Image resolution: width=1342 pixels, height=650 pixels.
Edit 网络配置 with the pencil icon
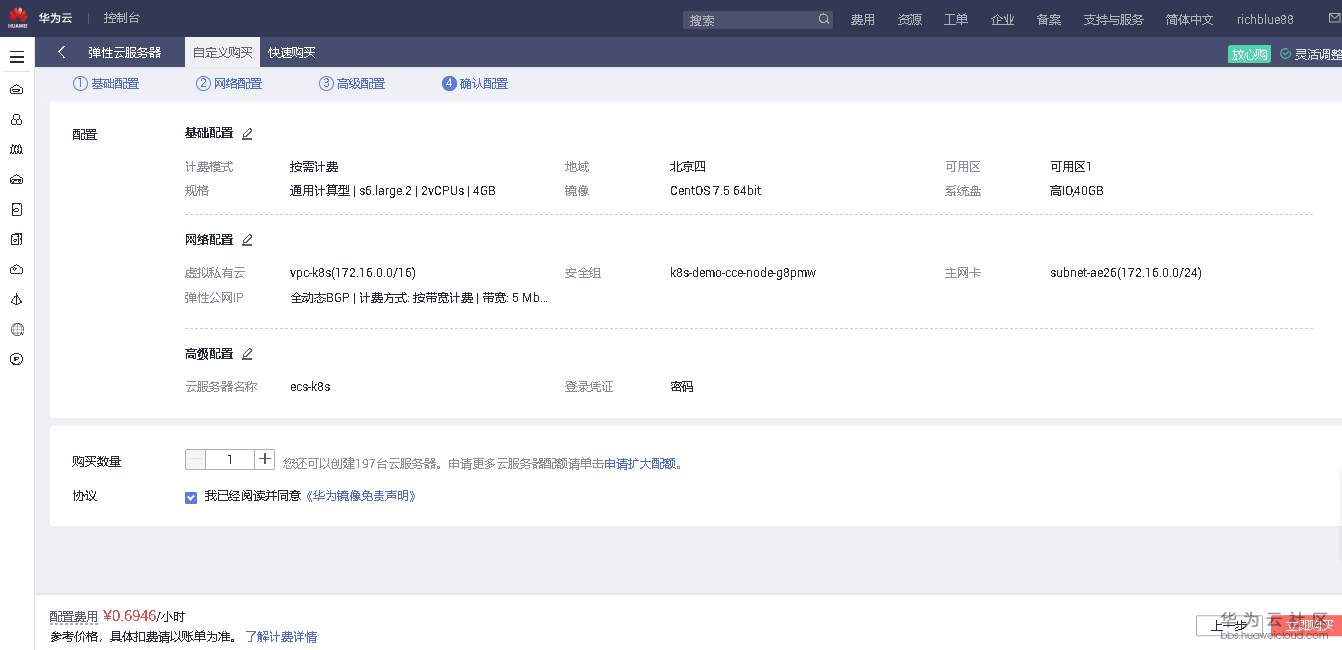247,240
